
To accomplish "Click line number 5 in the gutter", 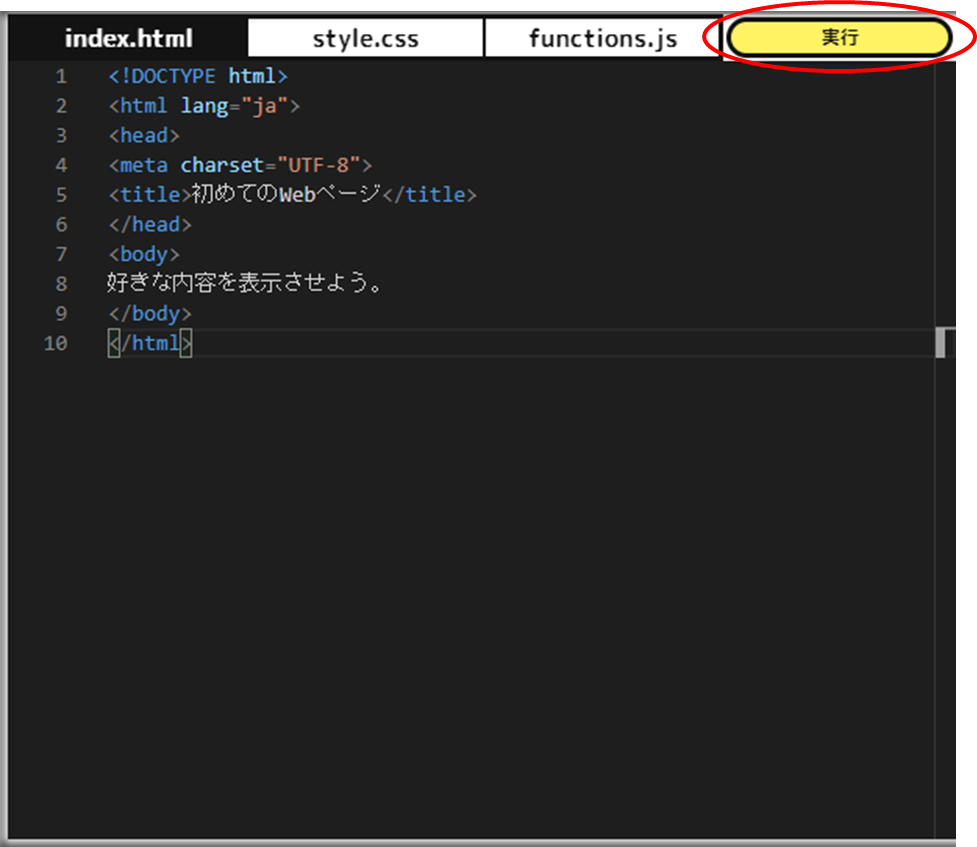I will pyautogui.click(x=61, y=195).
